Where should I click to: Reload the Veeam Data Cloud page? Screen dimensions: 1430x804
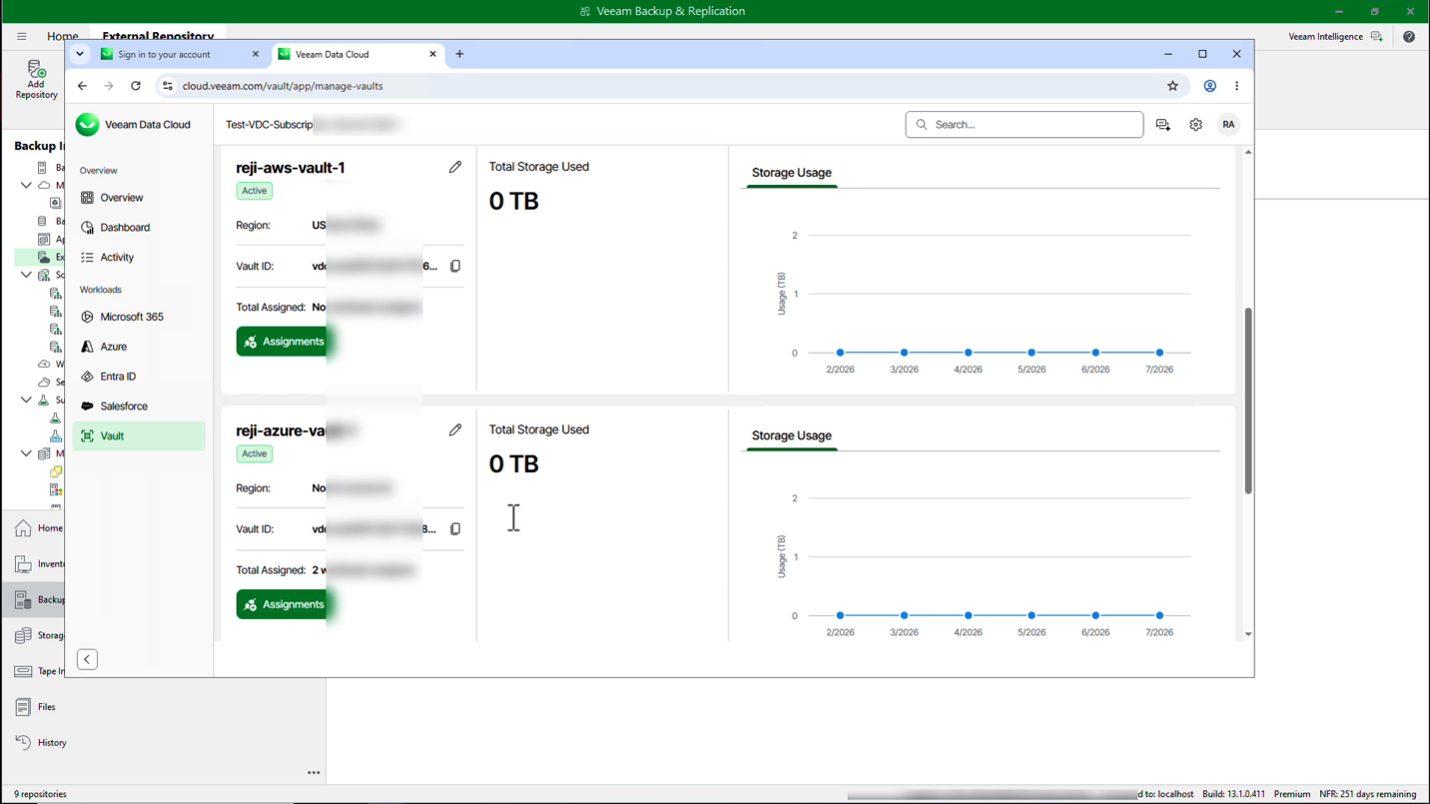136,86
